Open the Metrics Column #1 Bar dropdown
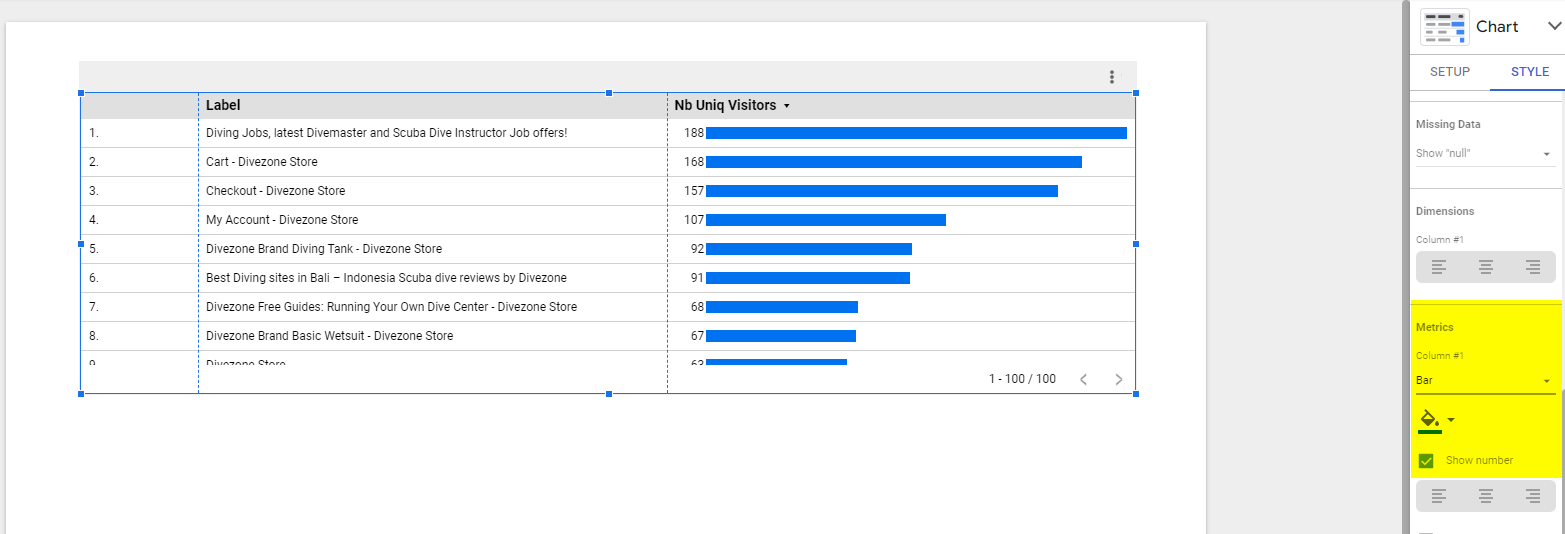 click(1485, 381)
